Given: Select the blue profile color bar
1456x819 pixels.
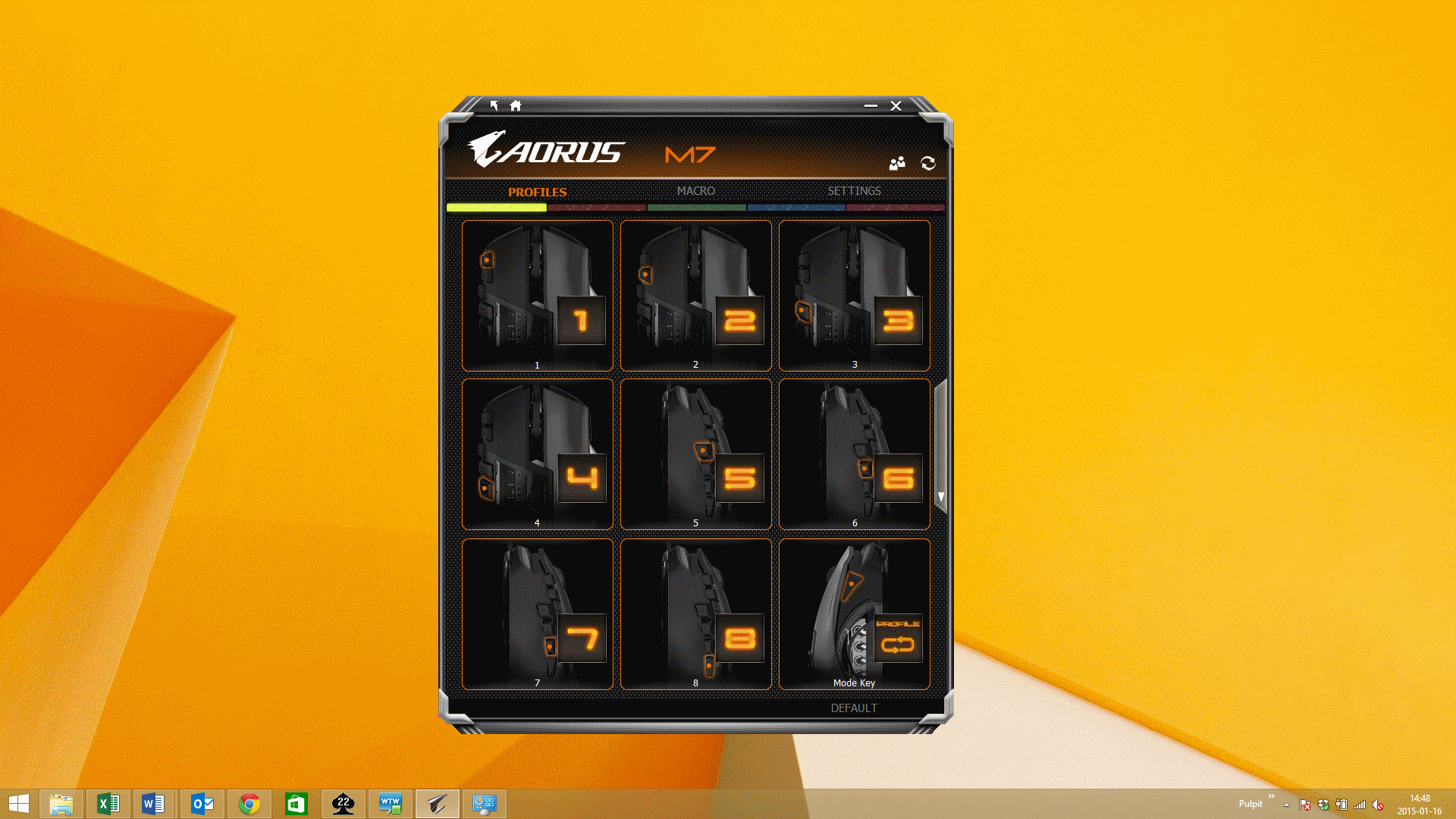Looking at the screenshot, I should click(795, 207).
